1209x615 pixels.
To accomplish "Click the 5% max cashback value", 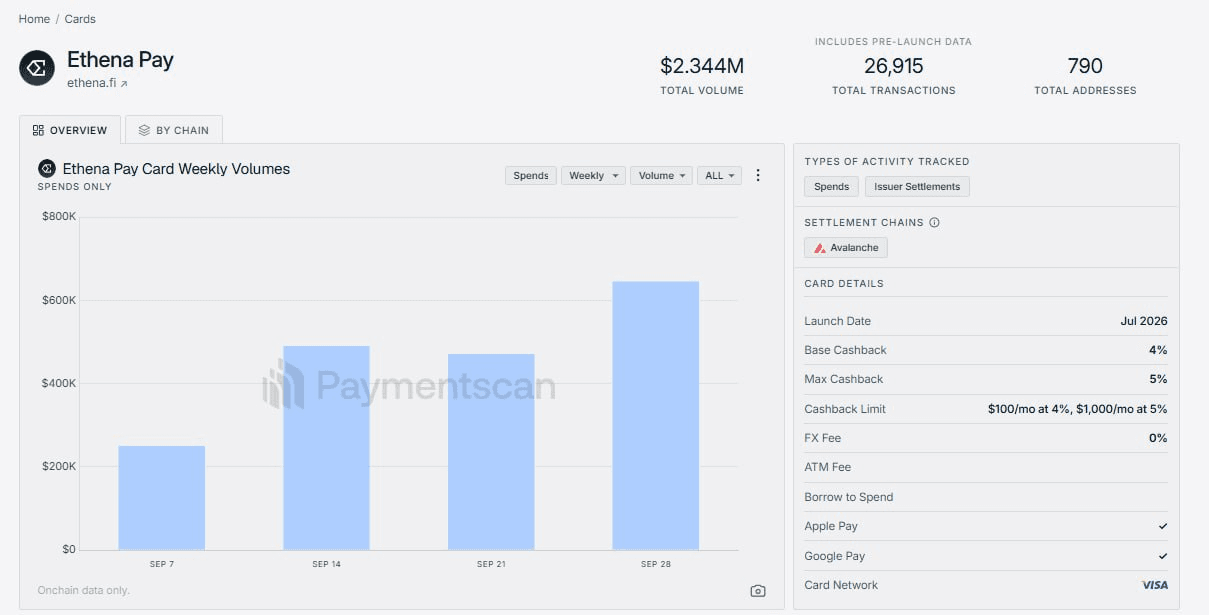I will 1158,379.
